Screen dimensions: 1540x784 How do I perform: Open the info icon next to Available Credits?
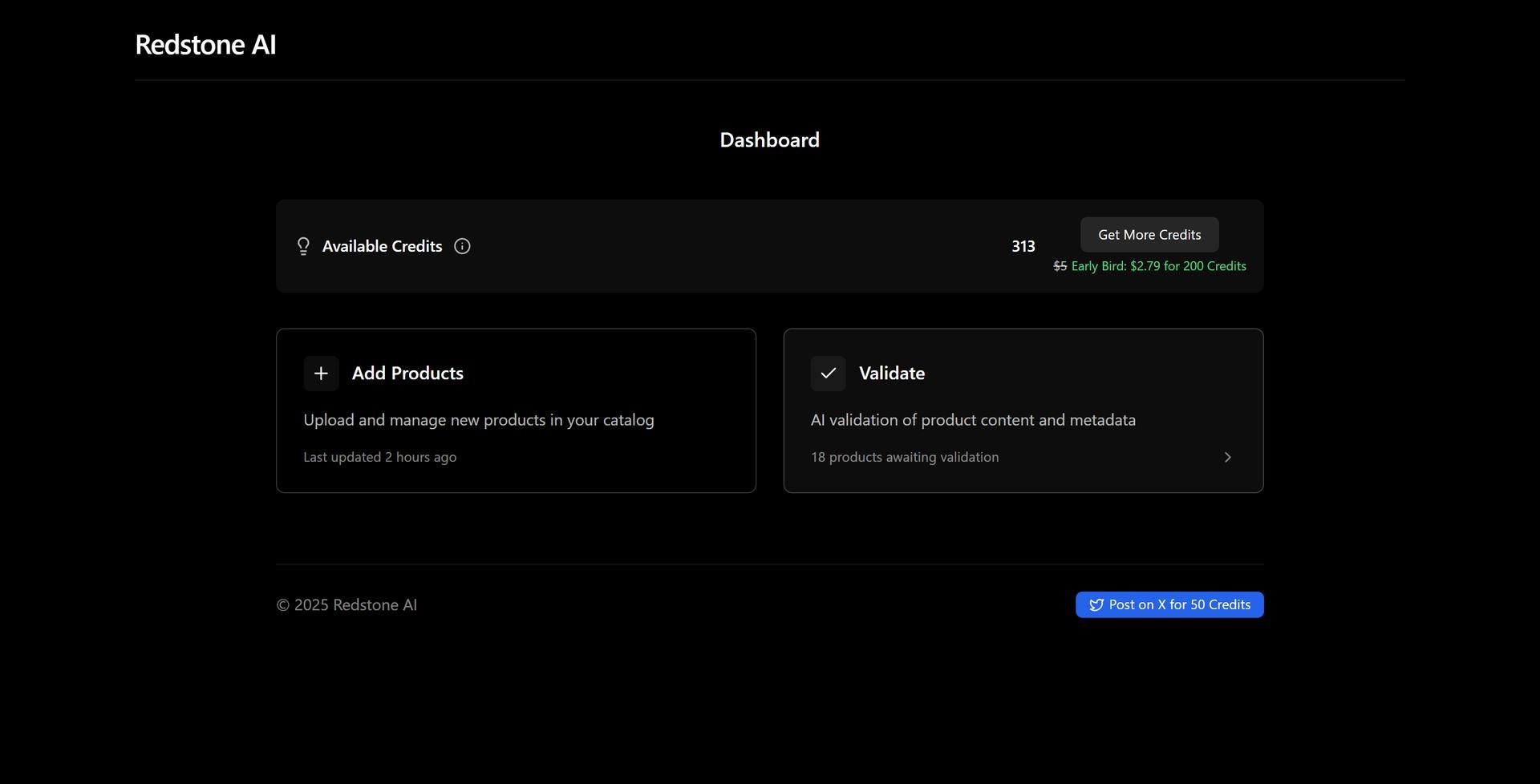click(x=462, y=246)
